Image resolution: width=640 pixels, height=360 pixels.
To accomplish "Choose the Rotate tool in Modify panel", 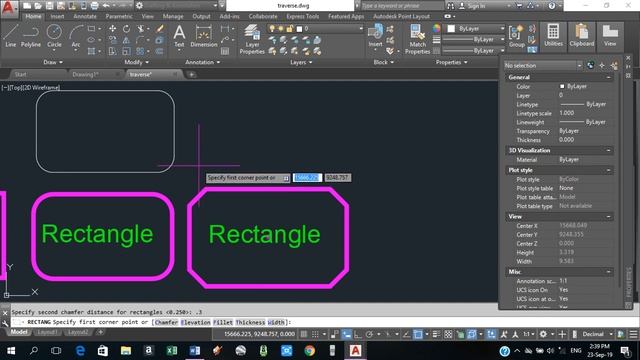I will tap(127, 29).
